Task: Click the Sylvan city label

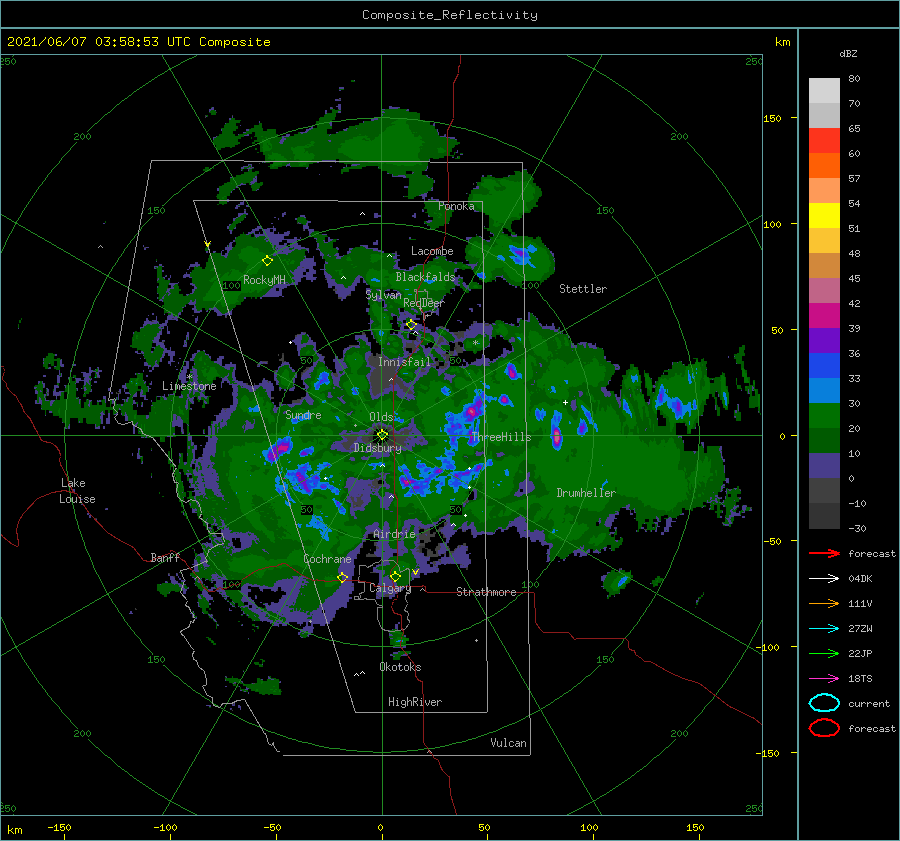Action: click(x=383, y=295)
